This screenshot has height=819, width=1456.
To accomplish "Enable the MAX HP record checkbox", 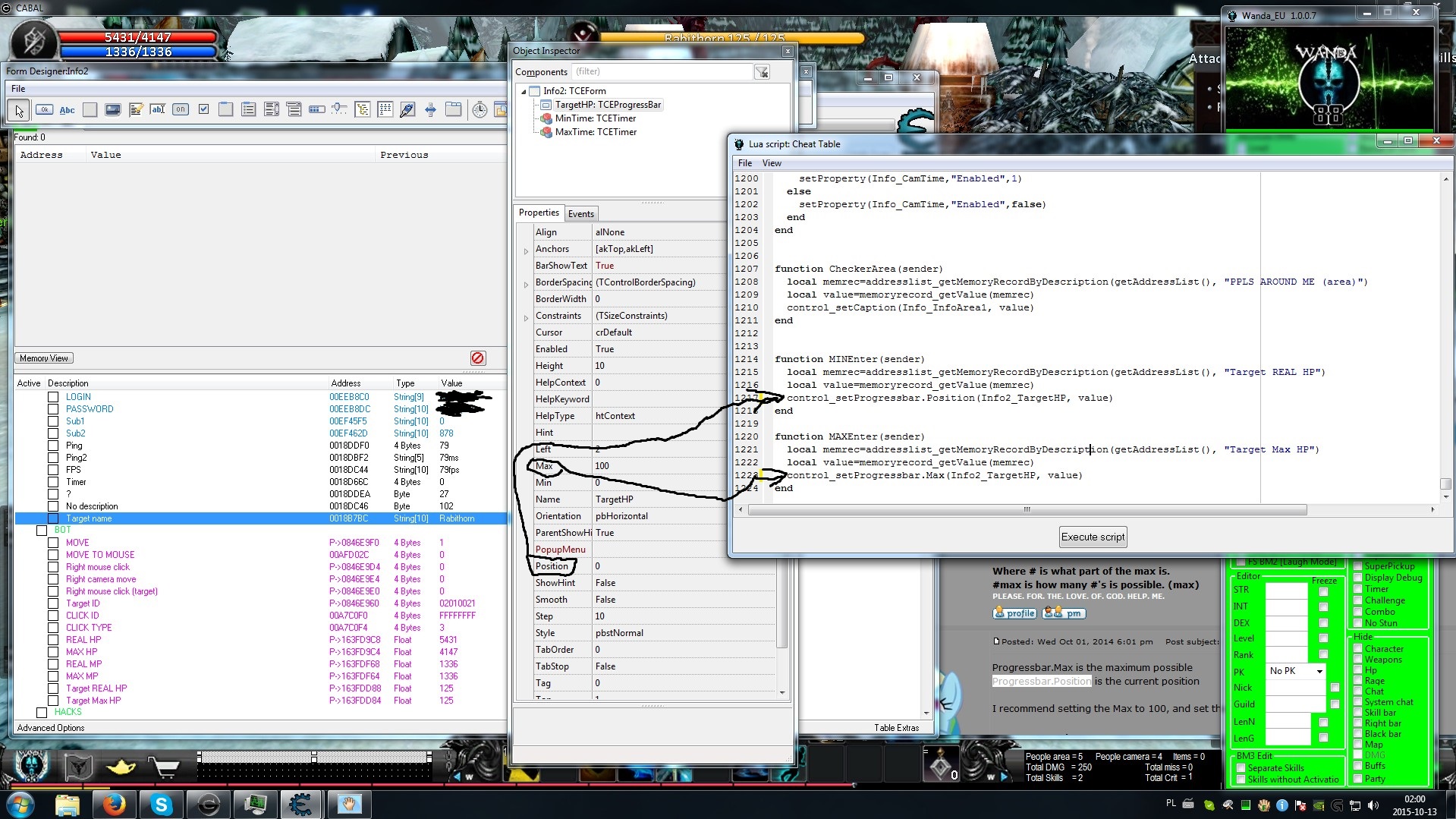I will [x=53, y=652].
